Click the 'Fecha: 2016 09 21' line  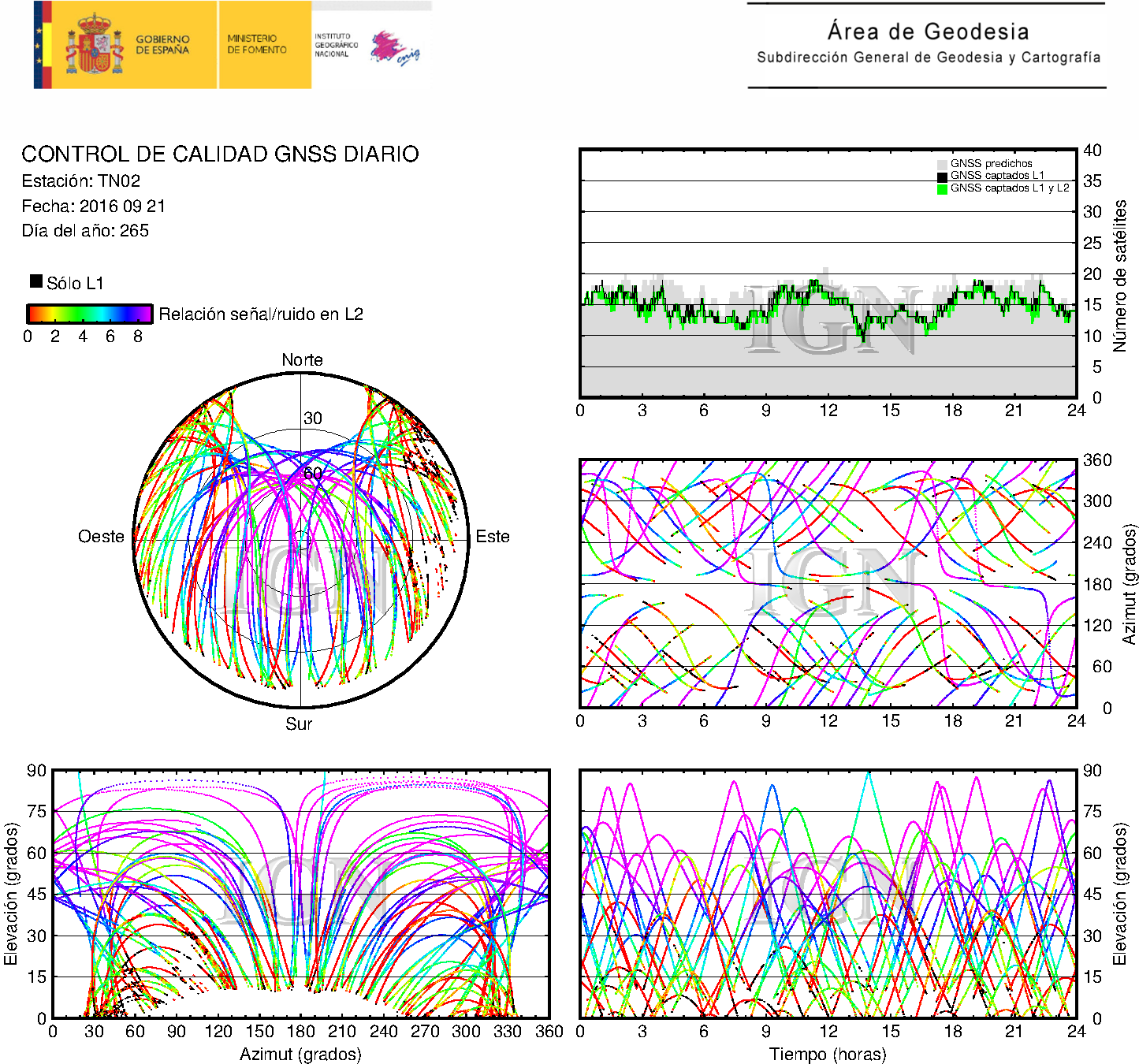(x=93, y=206)
